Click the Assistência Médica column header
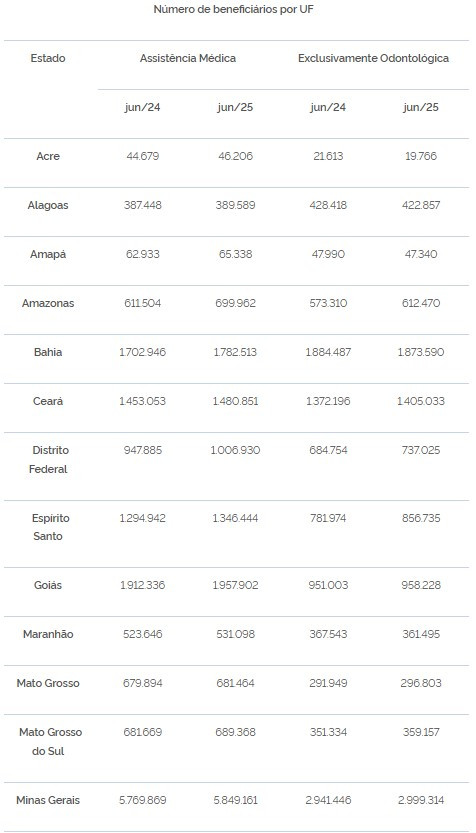 pyautogui.click(x=188, y=58)
